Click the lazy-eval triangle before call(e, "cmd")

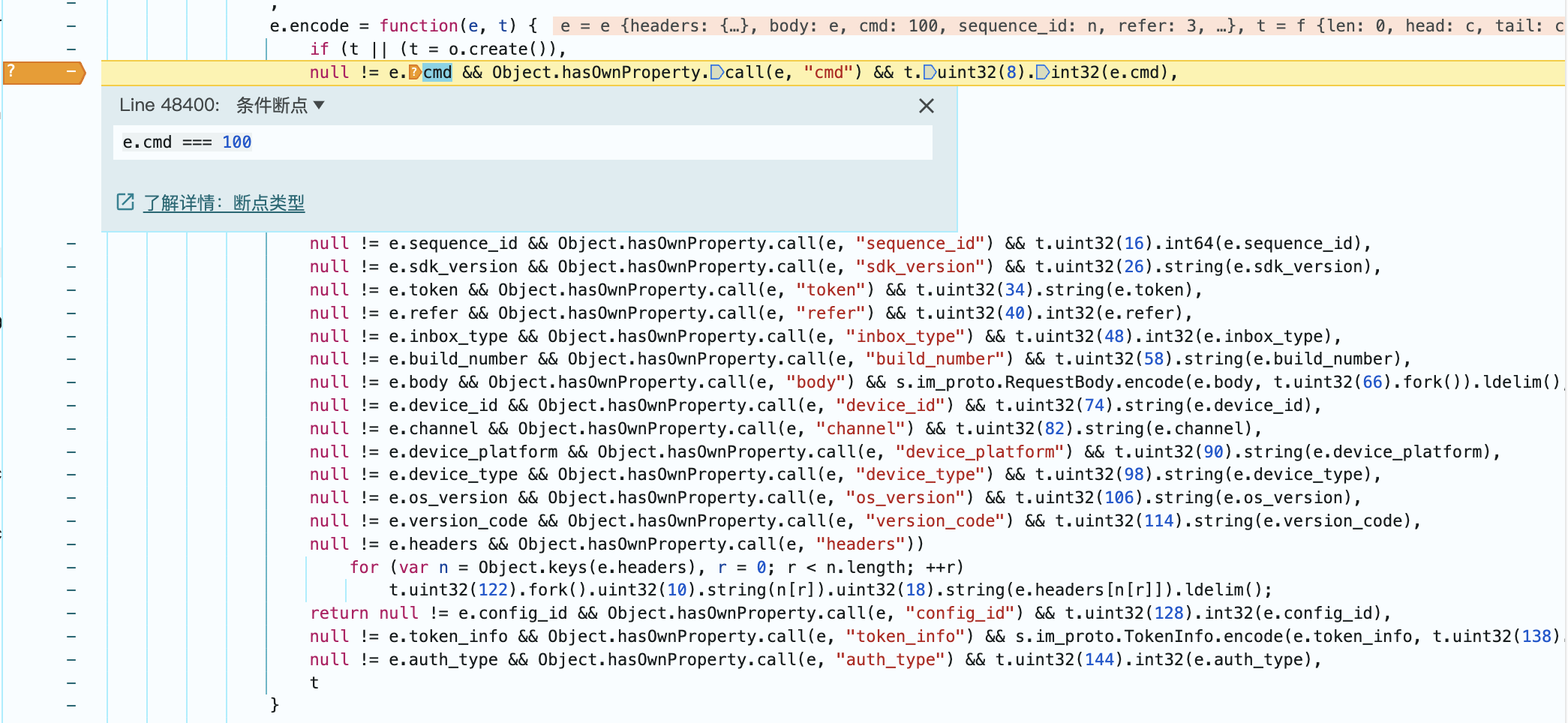(717, 72)
